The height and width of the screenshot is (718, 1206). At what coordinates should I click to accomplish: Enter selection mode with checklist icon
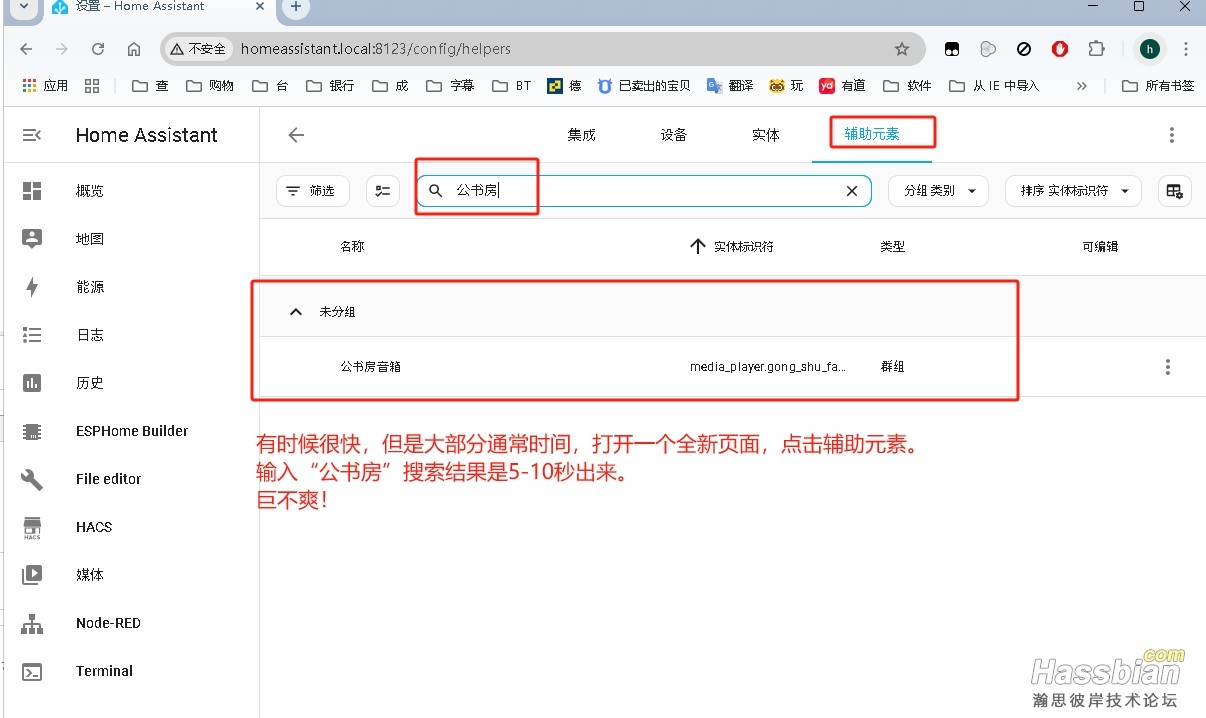click(383, 191)
